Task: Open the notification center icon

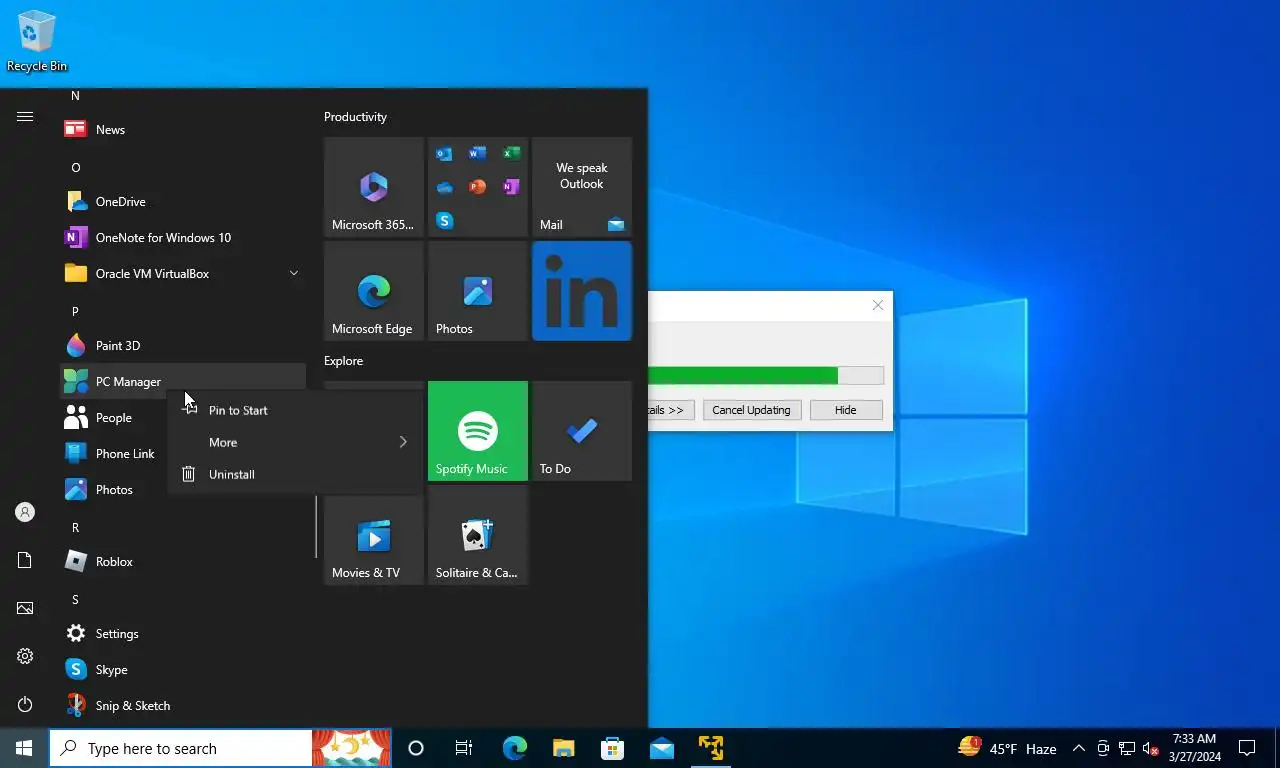Action: tap(1247, 748)
